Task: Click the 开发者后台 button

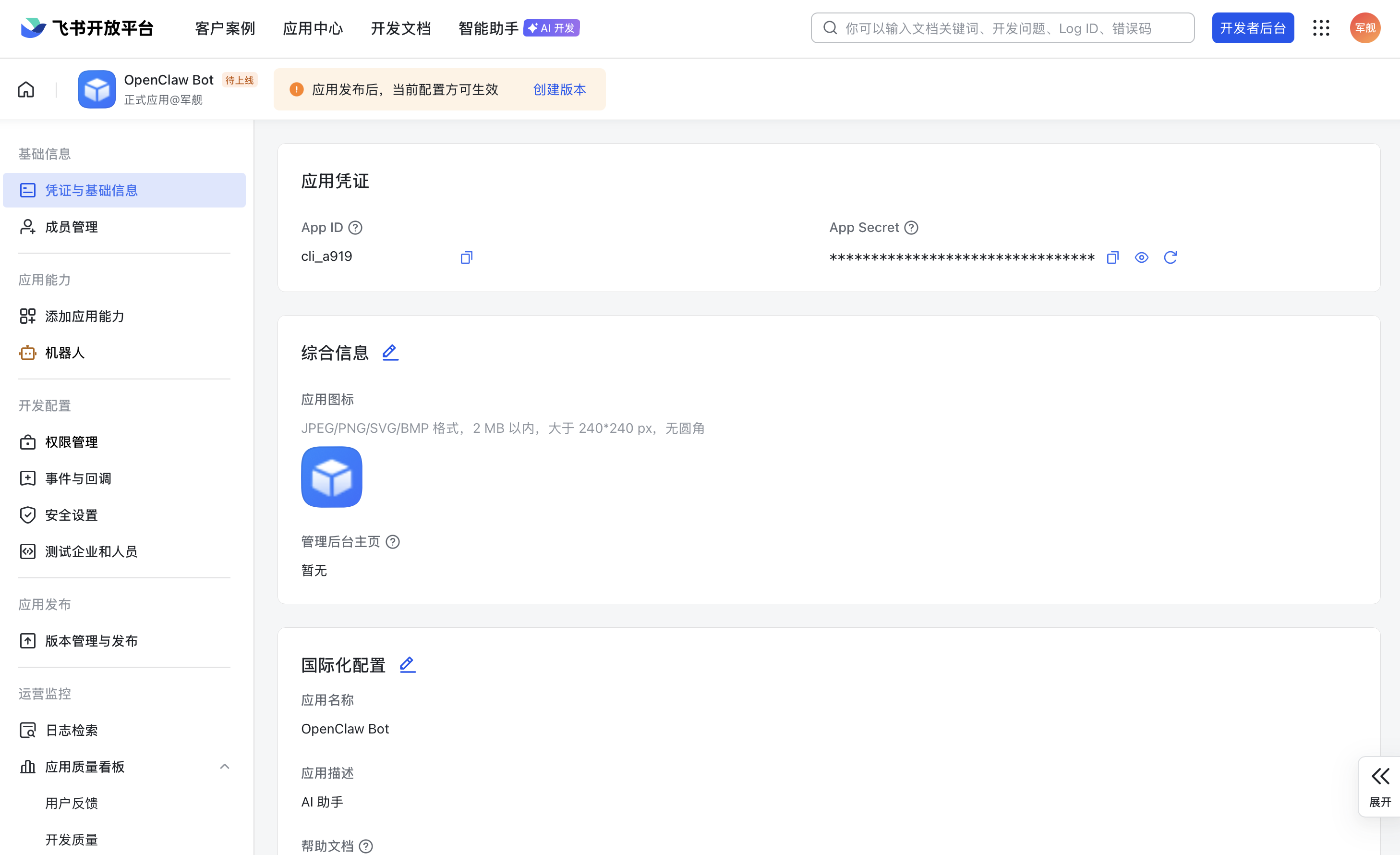Action: [x=1252, y=28]
